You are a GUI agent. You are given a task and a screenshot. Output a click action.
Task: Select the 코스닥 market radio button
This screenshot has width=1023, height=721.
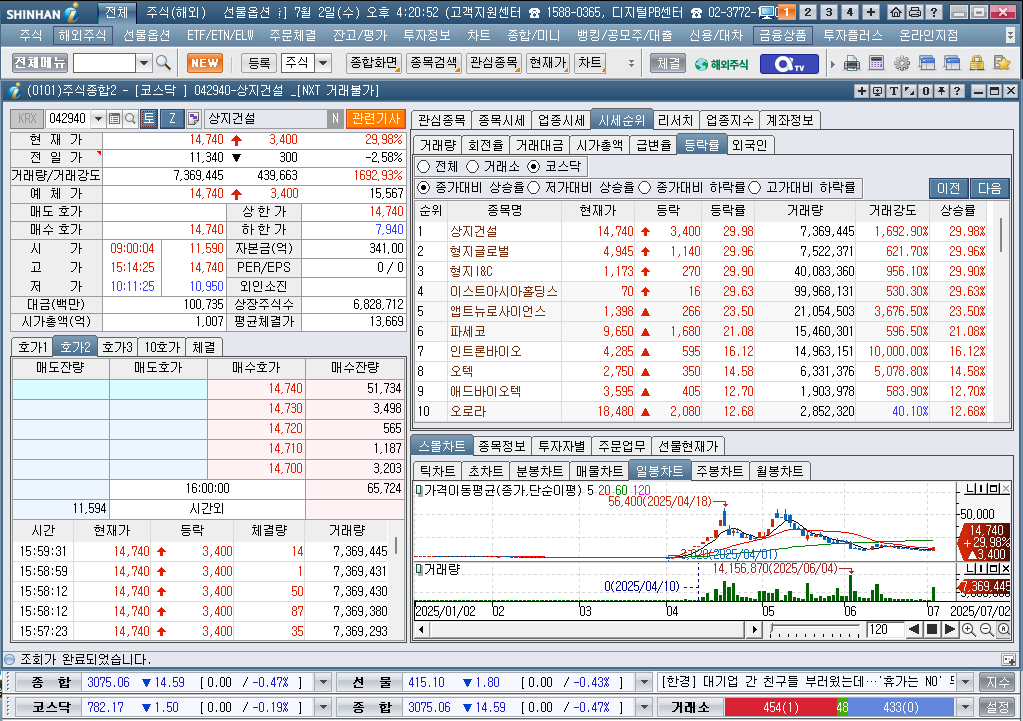534,166
